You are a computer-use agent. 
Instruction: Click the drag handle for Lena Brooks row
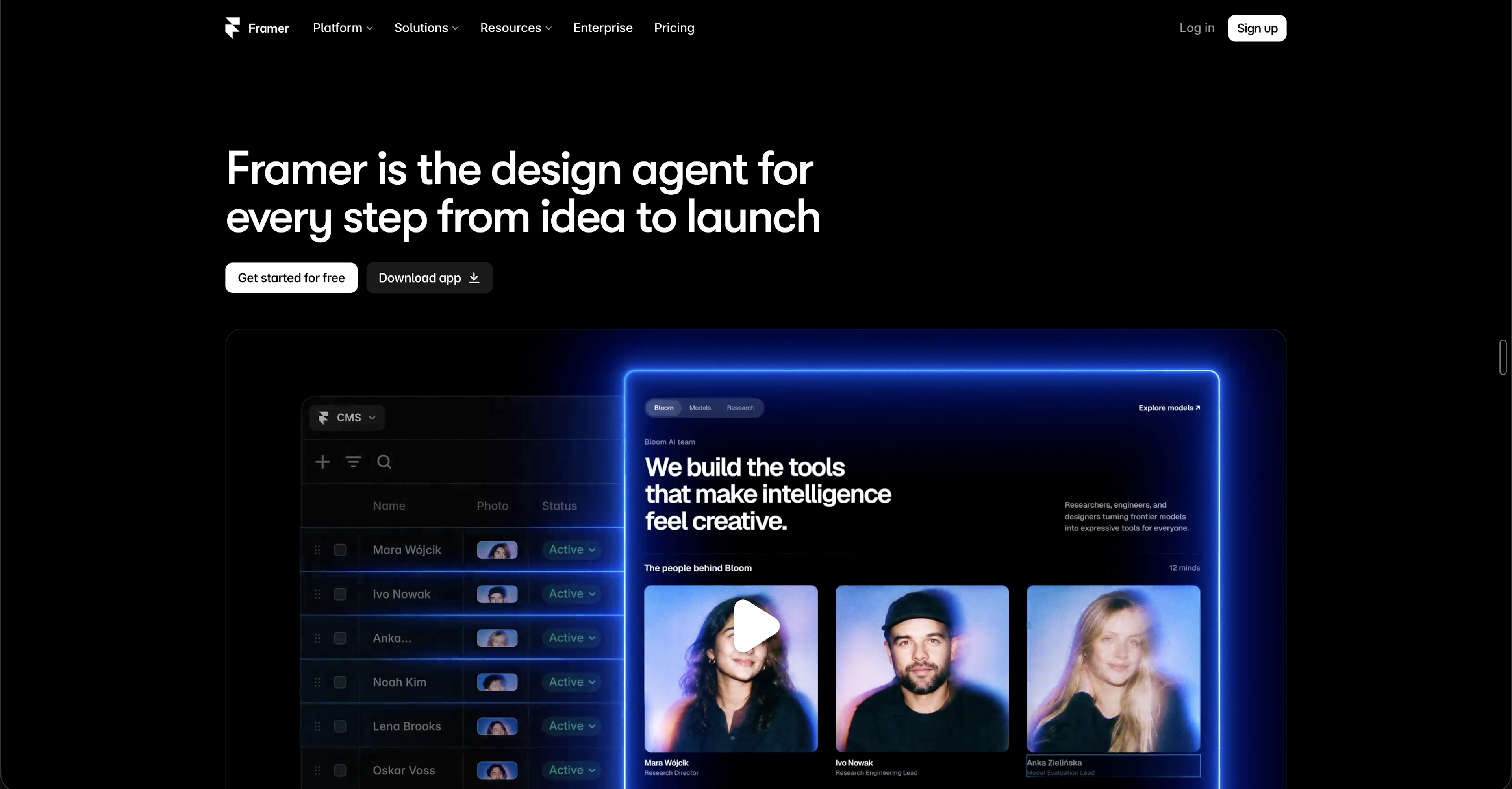tap(317, 726)
